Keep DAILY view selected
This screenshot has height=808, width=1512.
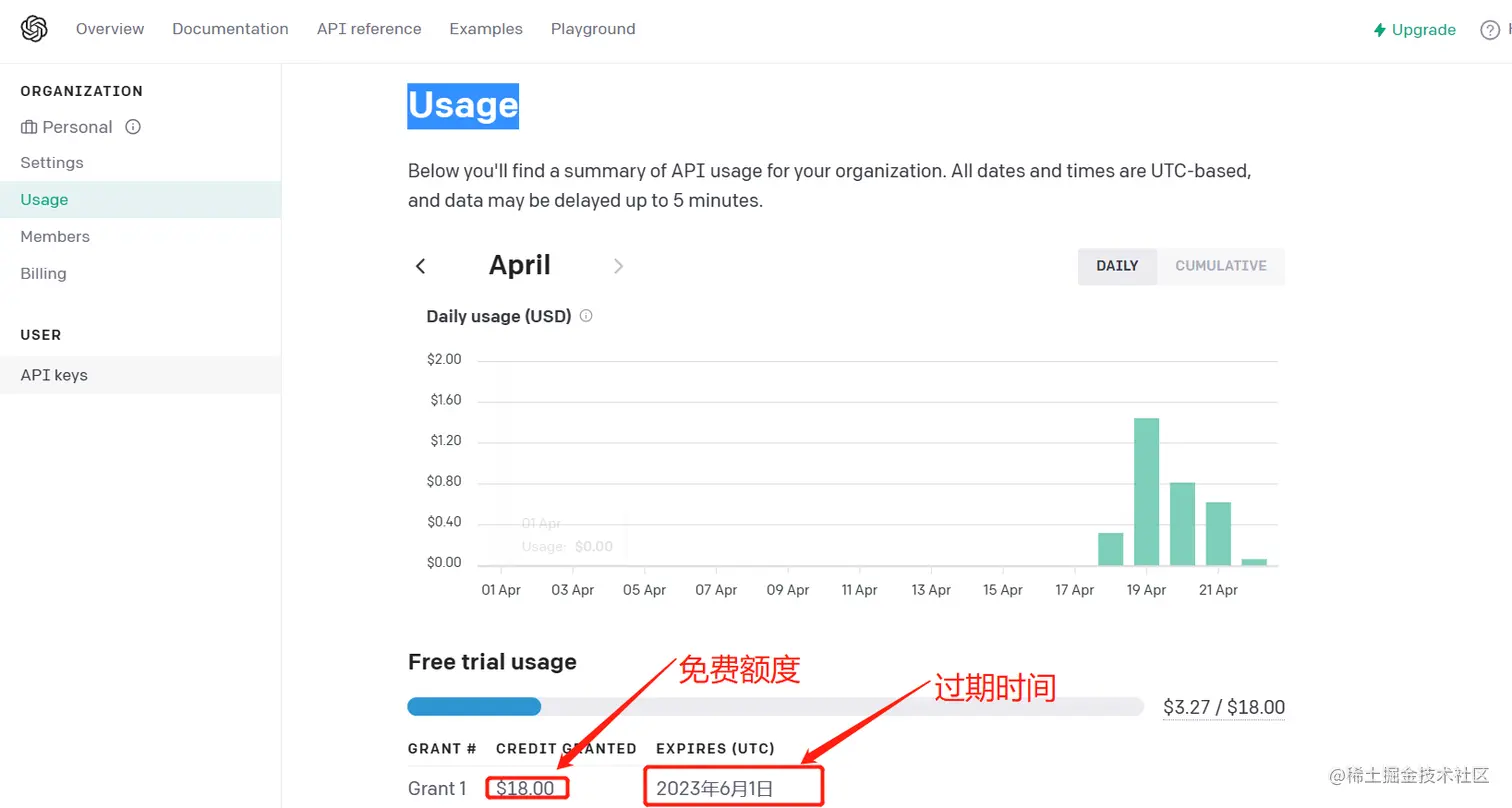tap(1117, 266)
